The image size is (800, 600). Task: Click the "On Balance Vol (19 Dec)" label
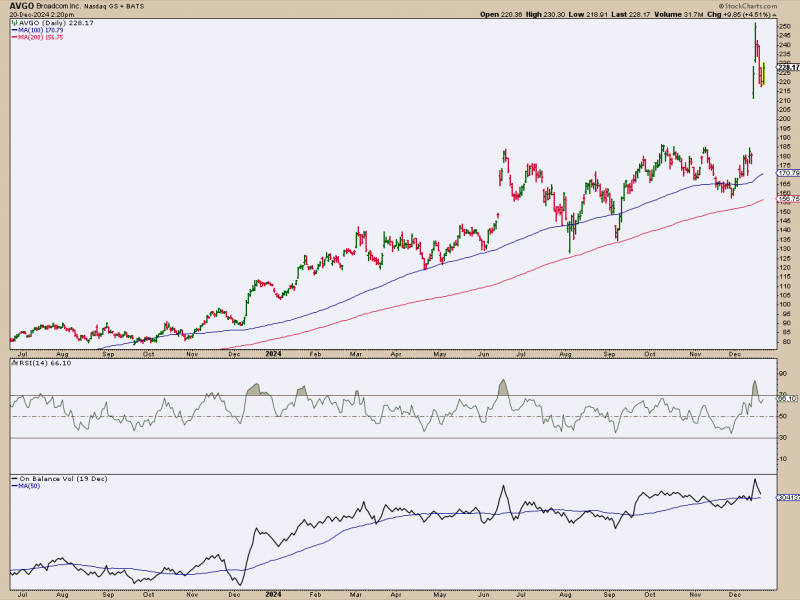pyautogui.click(x=63, y=479)
